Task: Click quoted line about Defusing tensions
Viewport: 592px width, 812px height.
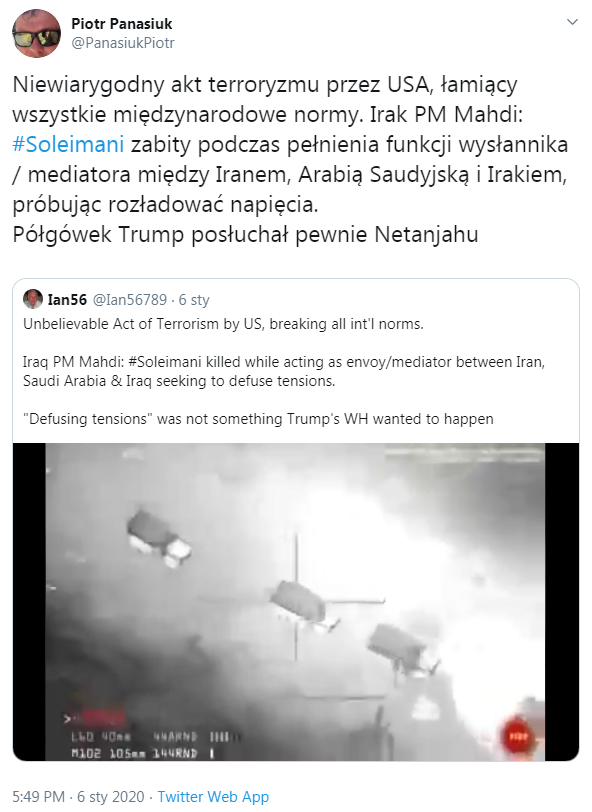Action: [x=258, y=418]
